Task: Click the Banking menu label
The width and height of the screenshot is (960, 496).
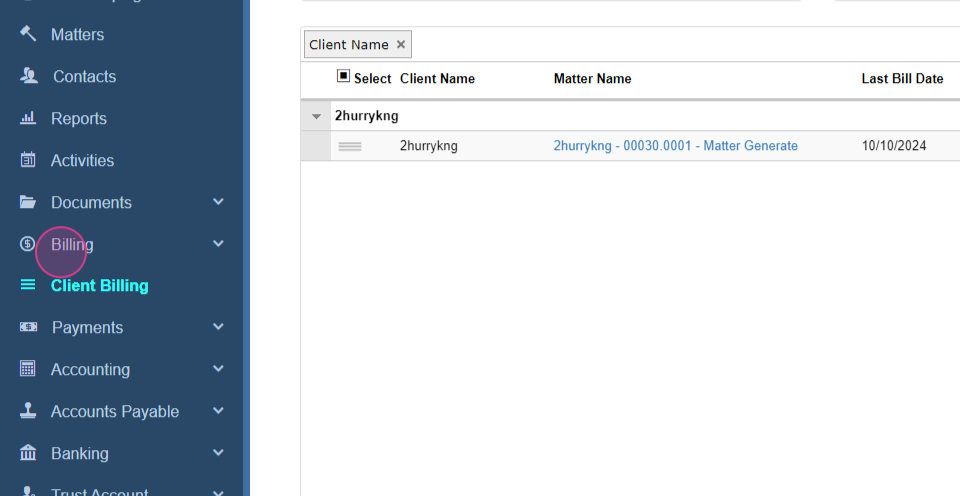Action: point(80,453)
